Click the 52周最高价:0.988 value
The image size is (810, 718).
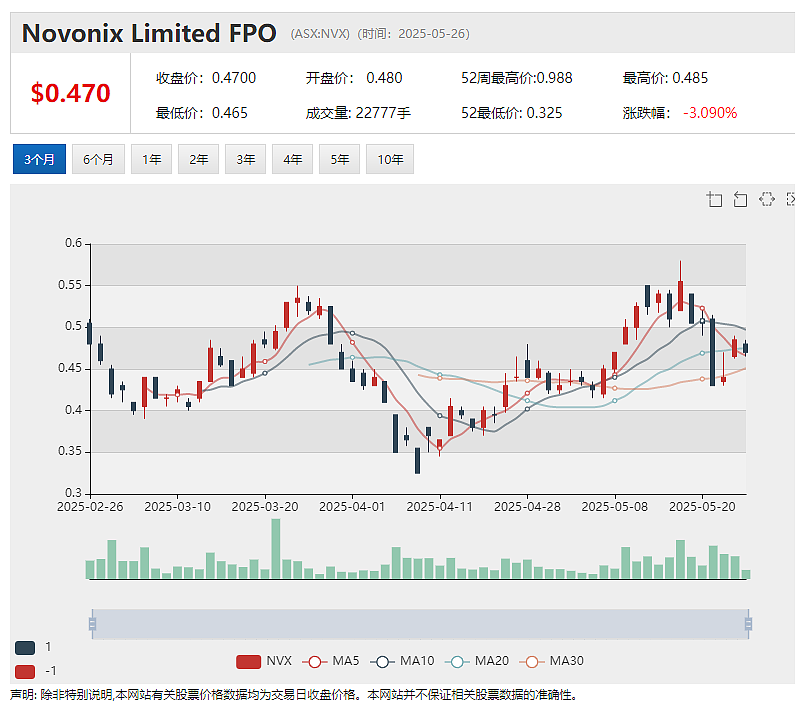pyautogui.click(x=517, y=78)
